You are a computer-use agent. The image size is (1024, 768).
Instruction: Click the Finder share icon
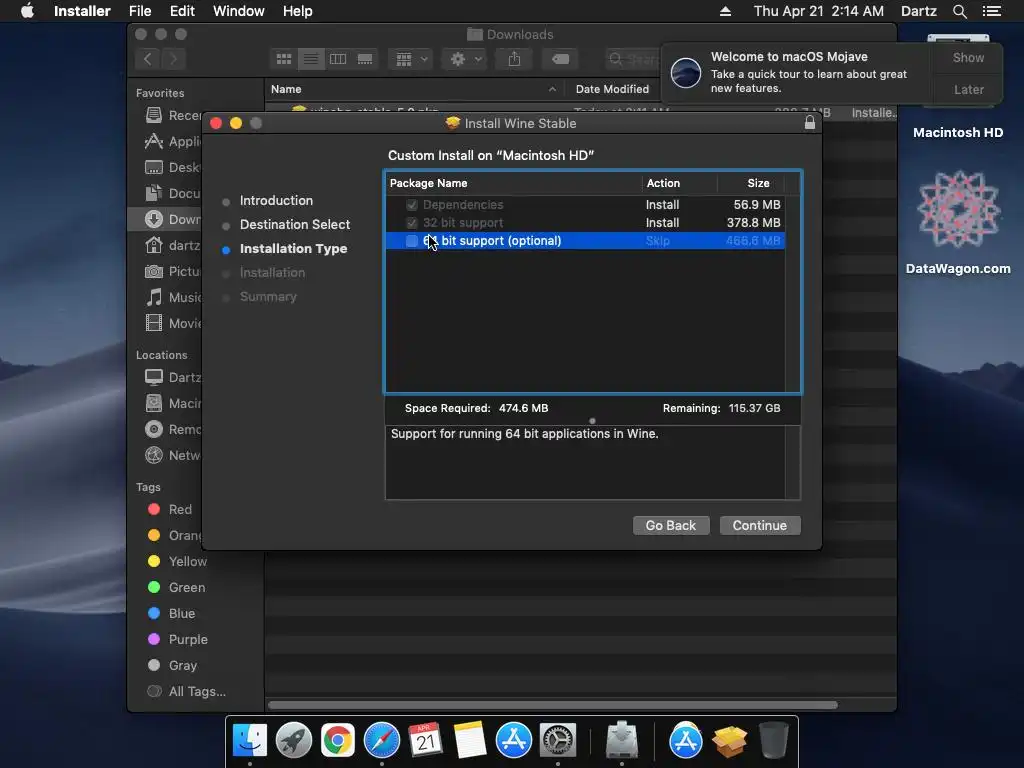pyautogui.click(x=515, y=59)
